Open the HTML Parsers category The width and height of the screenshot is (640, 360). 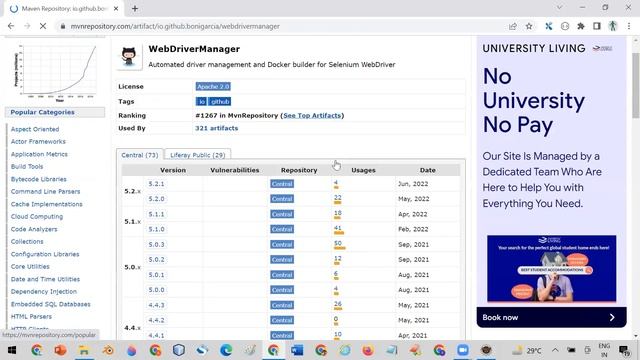coord(31,316)
